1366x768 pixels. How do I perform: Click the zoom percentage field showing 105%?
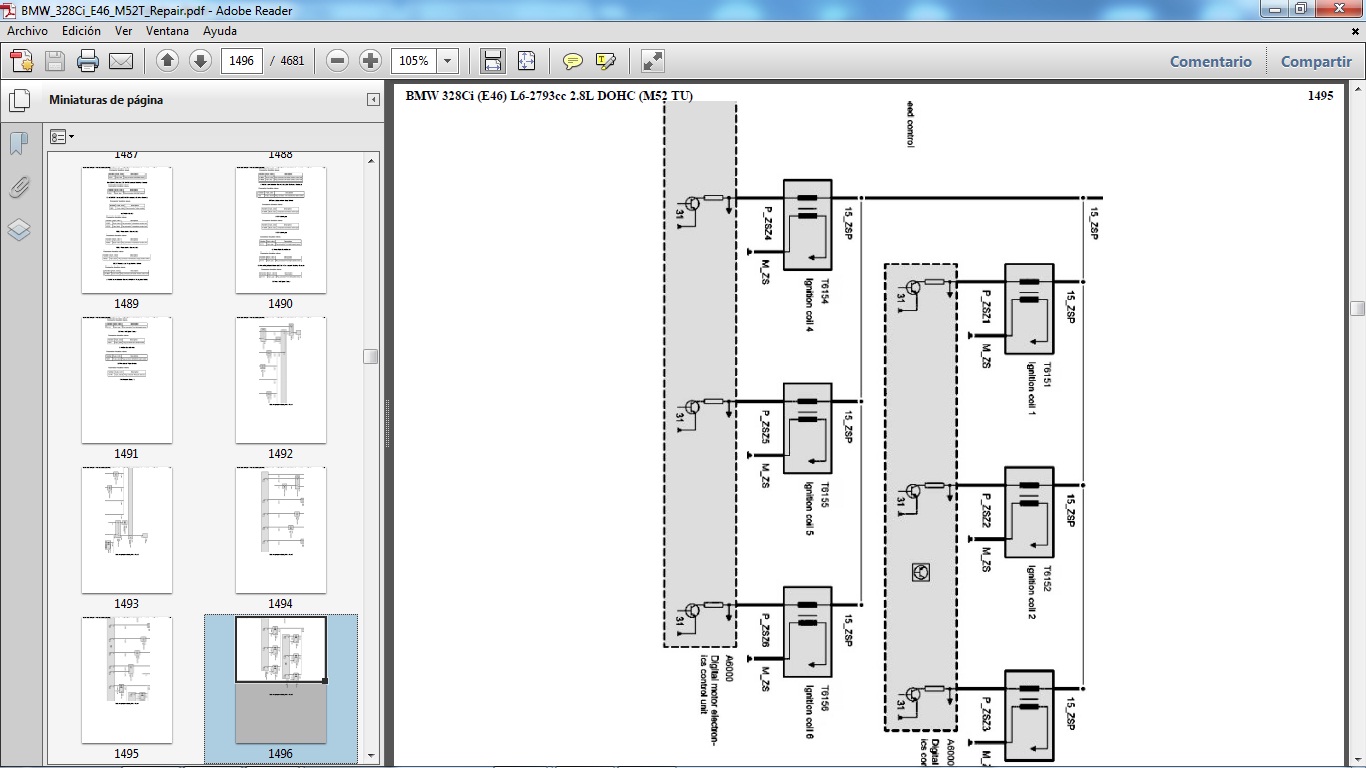click(x=414, y=61)
